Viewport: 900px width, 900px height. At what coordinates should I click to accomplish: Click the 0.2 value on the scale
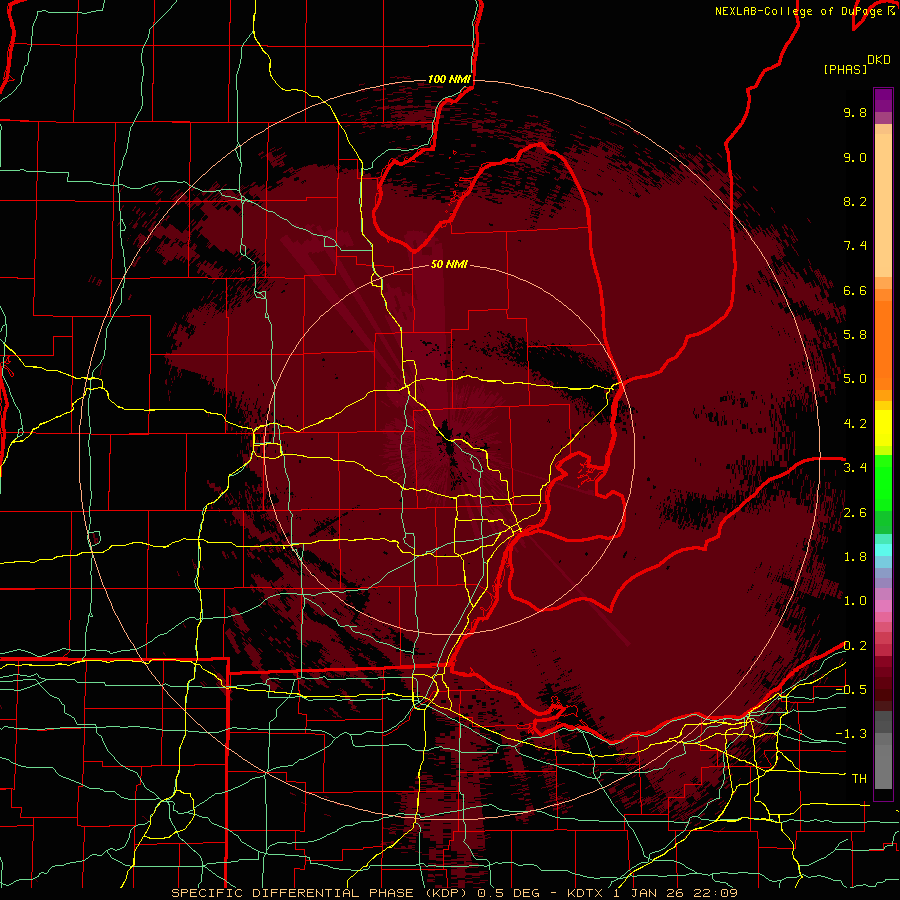[x=855, y=646]
